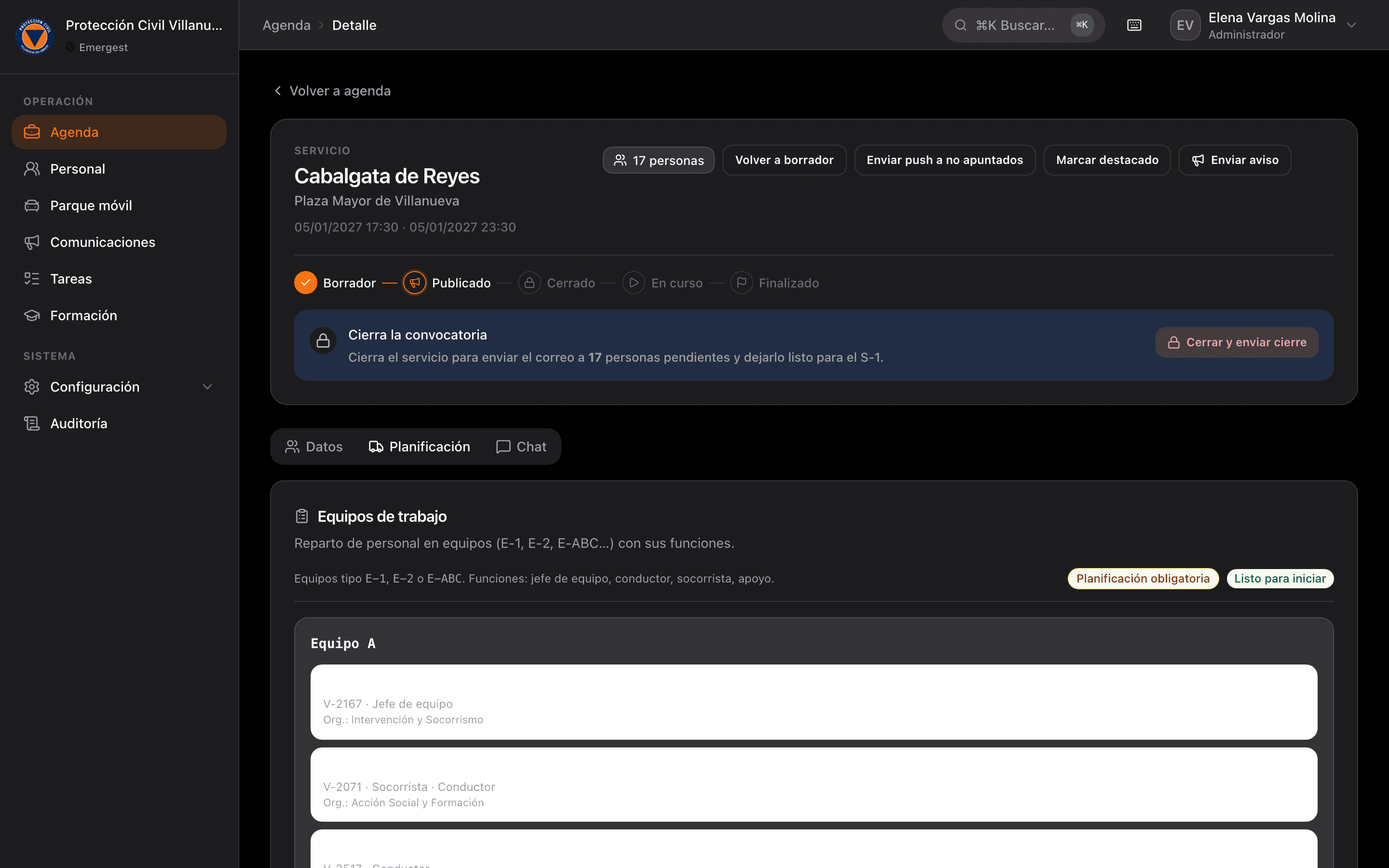Open the Agenda section in sidebar
The image size is (1389, 868).
(119, 132)
